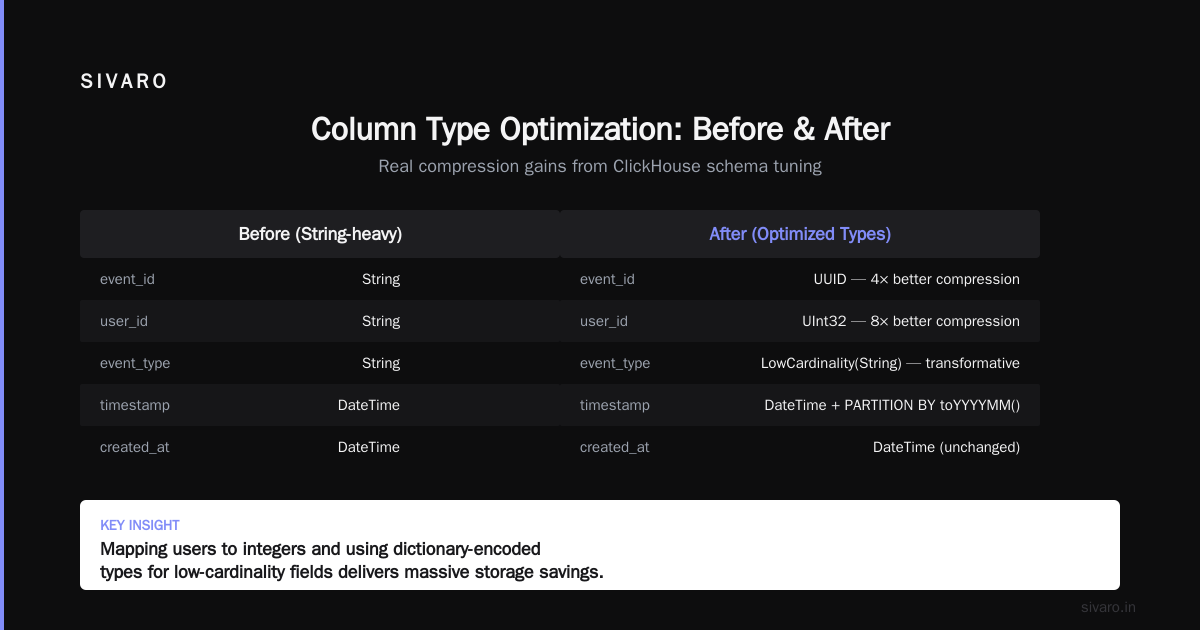This screenshot has height=630, width=1200.
Task: Click the KEY INSIGHT label
Action: [x=140, y=525]
